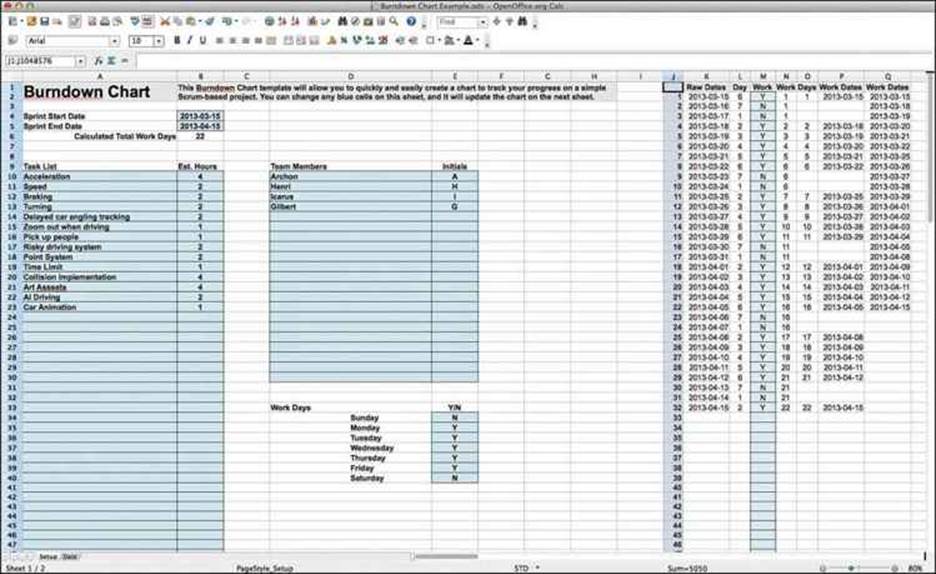Click the Function equals icon

(x=125, y=61)
